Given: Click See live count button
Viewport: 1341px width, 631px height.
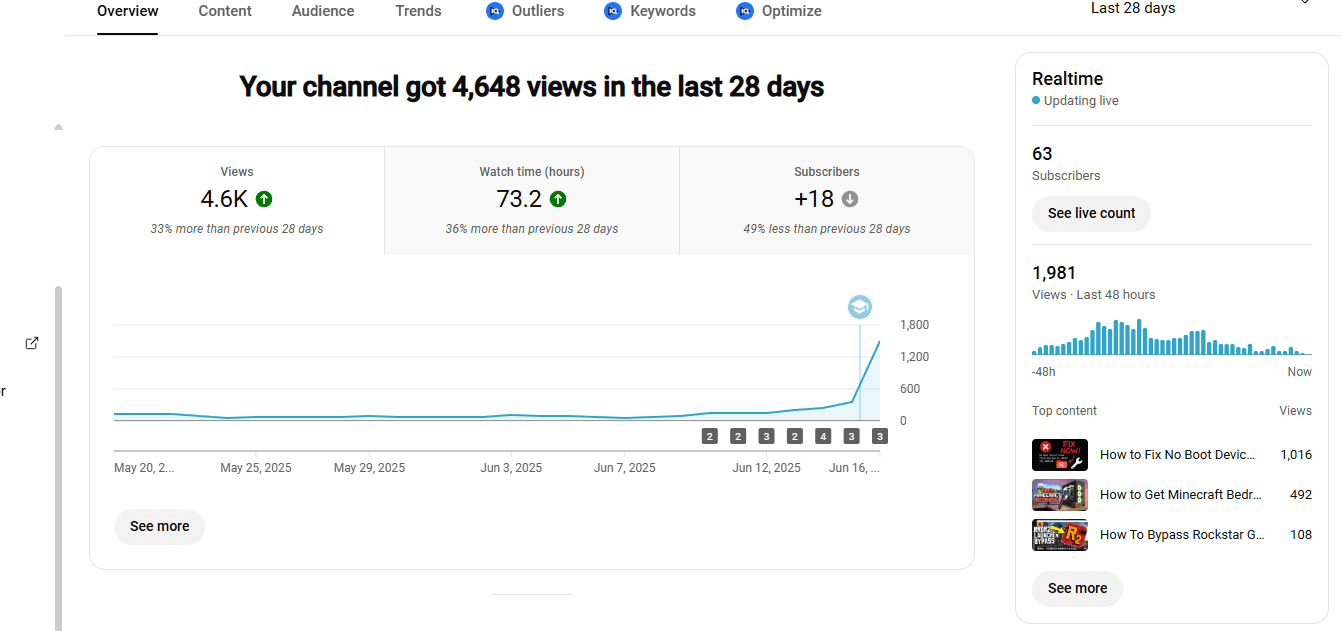Looking at the screenshot, I should click(1091, 213).
